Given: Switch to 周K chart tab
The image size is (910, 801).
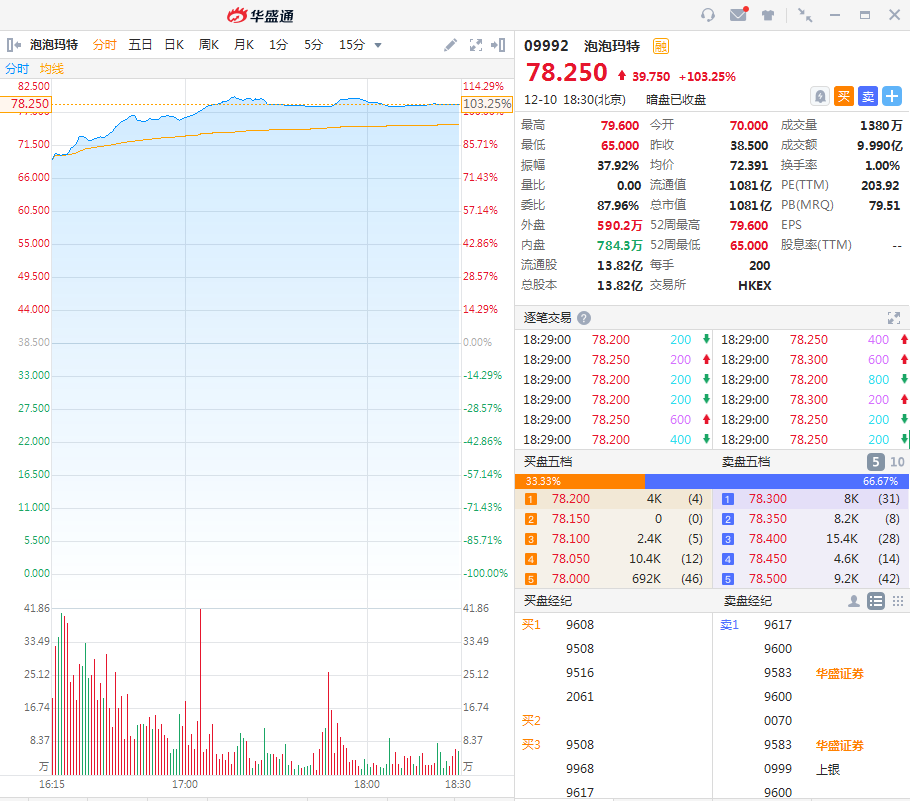Looking at the screenshot, I should [209, 45].
